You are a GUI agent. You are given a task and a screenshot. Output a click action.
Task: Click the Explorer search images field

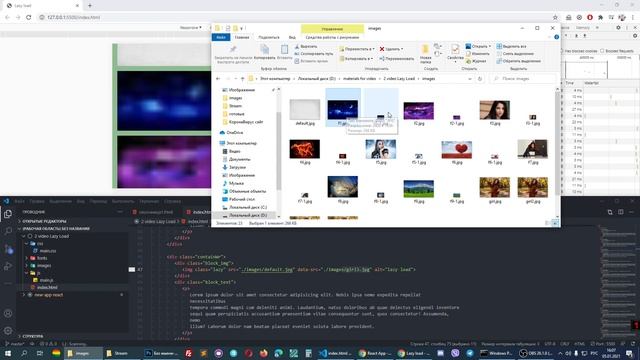click(523, 79)
